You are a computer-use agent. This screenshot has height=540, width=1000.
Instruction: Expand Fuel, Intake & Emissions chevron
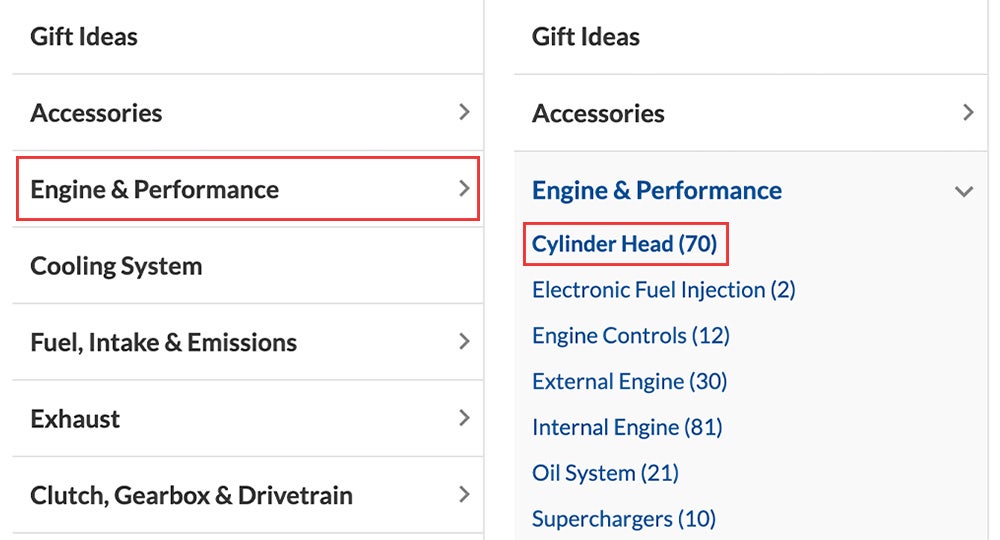[464, 342]
